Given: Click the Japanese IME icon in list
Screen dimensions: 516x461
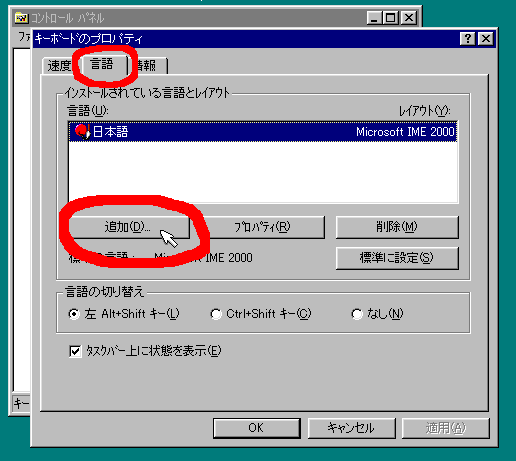Looking at the screenshot, I should coord(82,132).
